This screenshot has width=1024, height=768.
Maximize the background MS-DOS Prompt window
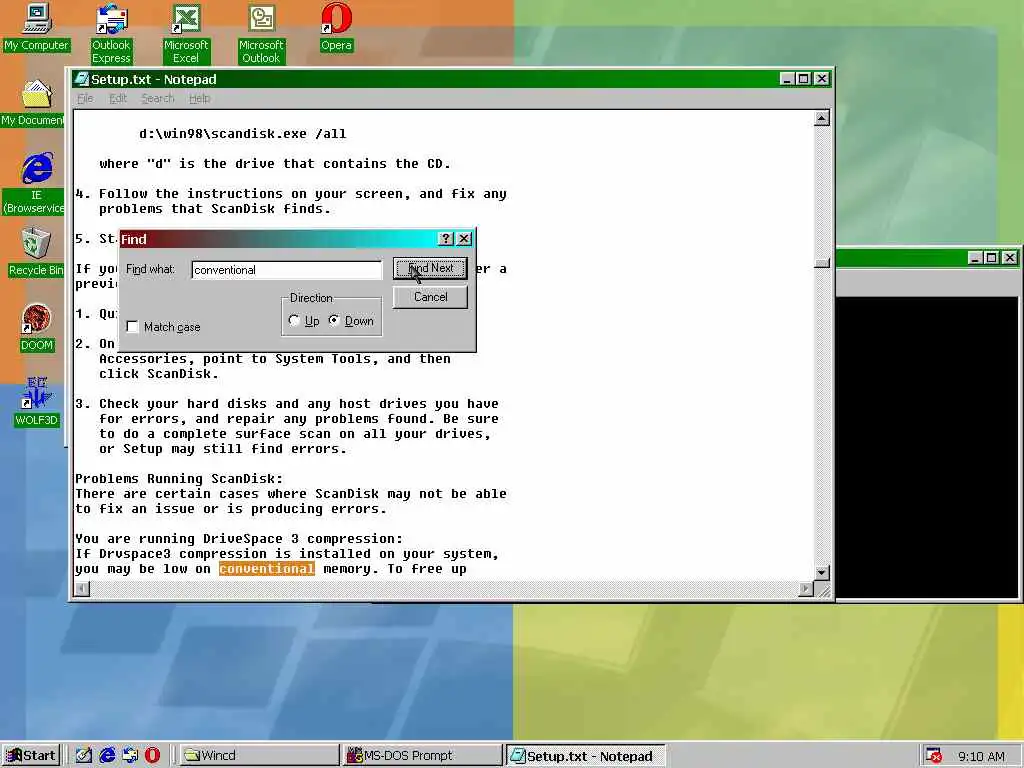point(991,258)
